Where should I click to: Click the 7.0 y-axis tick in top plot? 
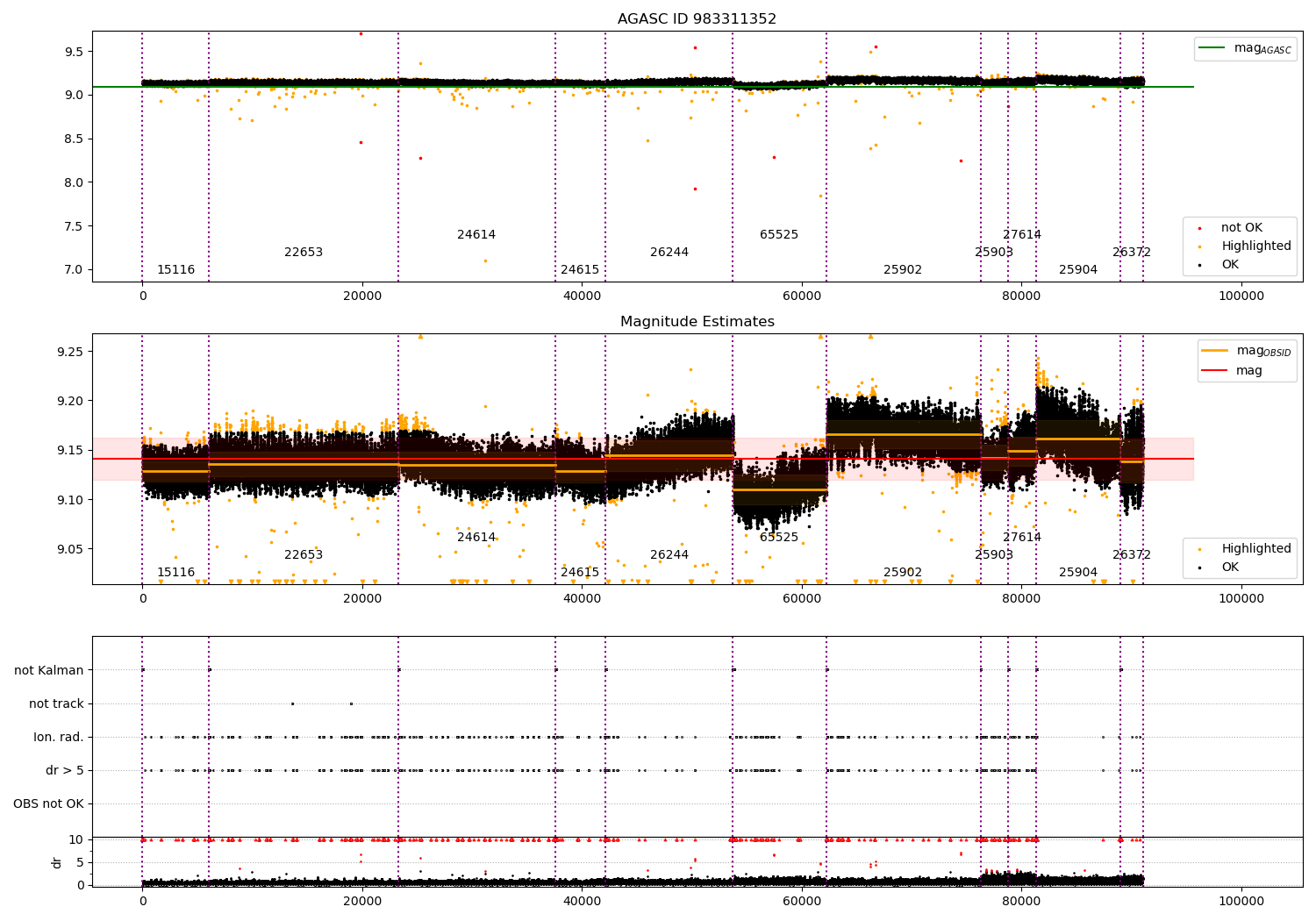[75, 270]
